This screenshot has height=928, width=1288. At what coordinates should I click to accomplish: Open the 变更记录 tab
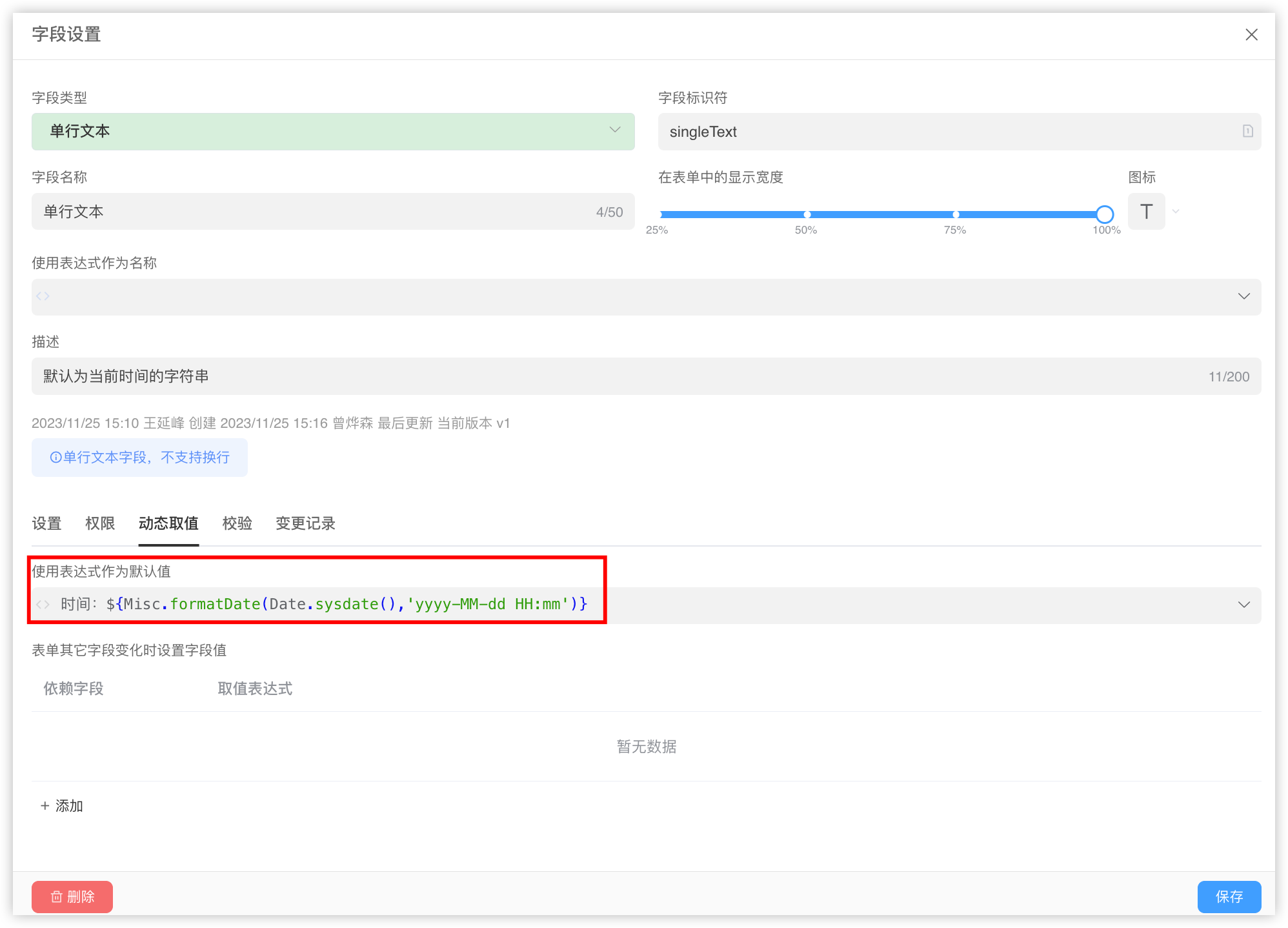tap(305, 523)
